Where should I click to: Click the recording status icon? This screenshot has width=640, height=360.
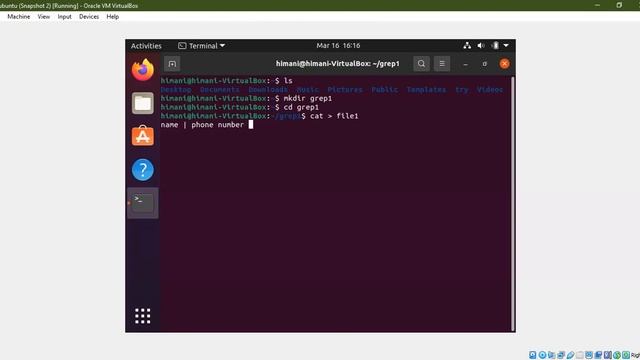click(598, 355)
